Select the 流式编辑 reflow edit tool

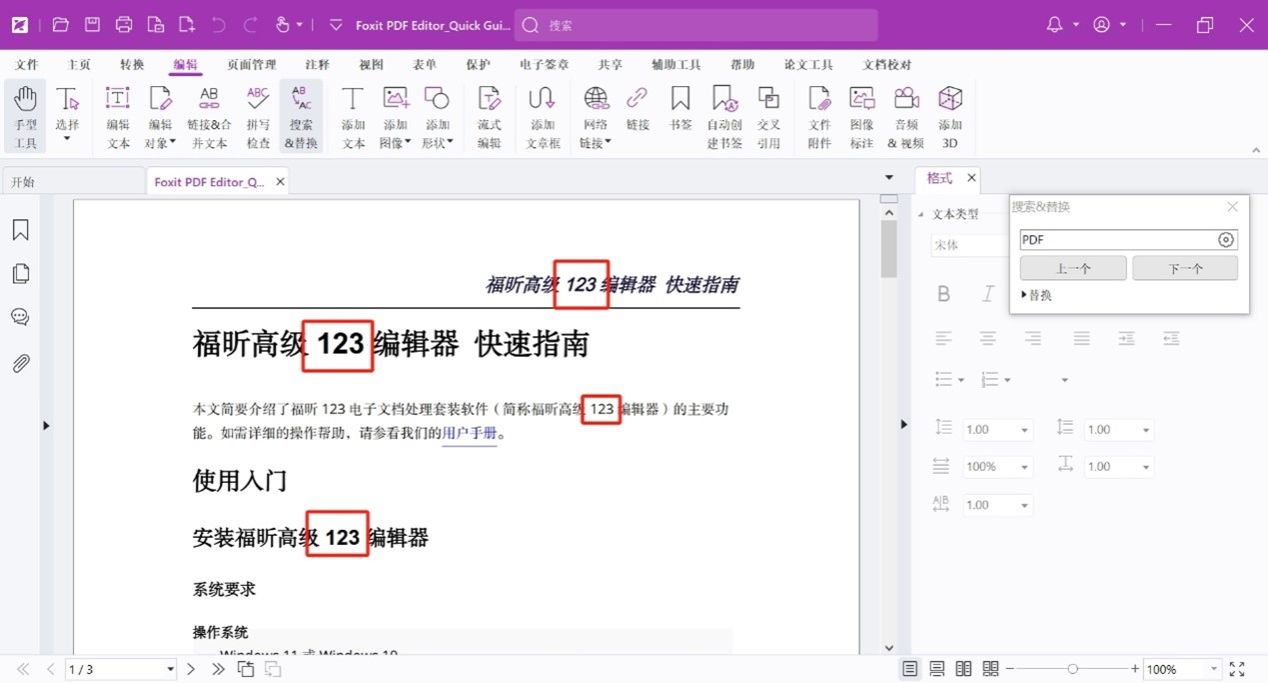click(489, 116)
